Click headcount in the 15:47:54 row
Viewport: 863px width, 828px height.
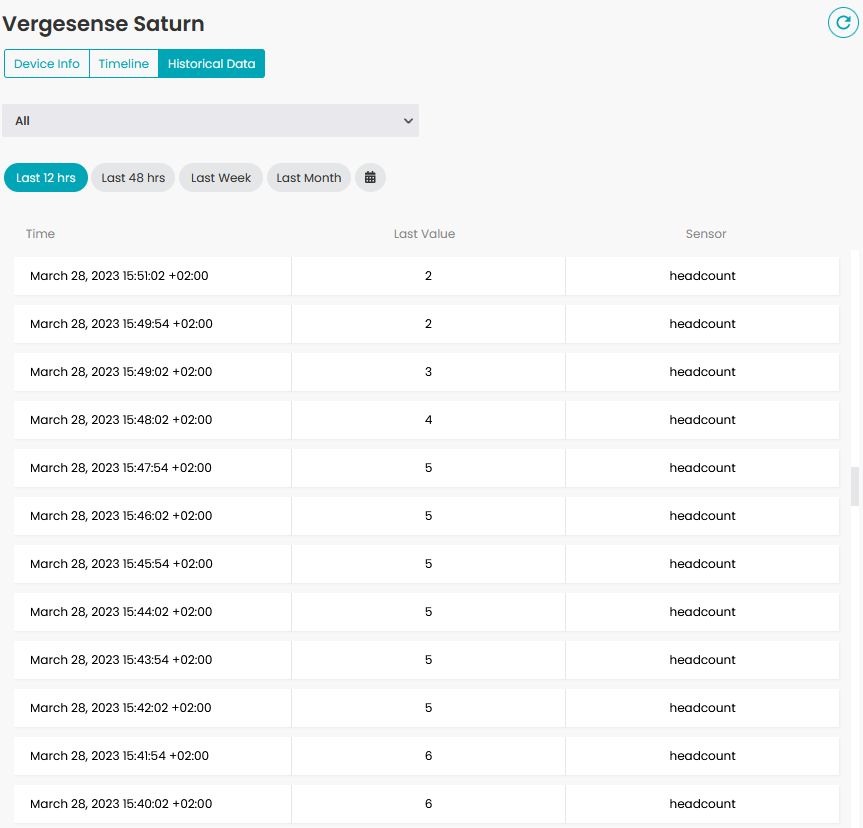click(x=702, y=467)
